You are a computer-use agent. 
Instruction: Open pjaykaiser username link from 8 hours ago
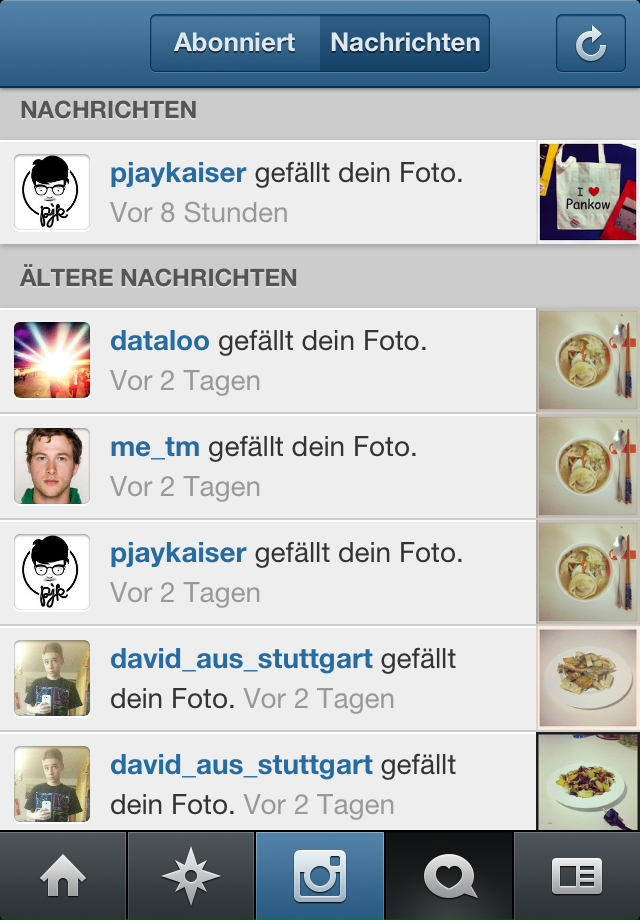(x=178, y=173)
